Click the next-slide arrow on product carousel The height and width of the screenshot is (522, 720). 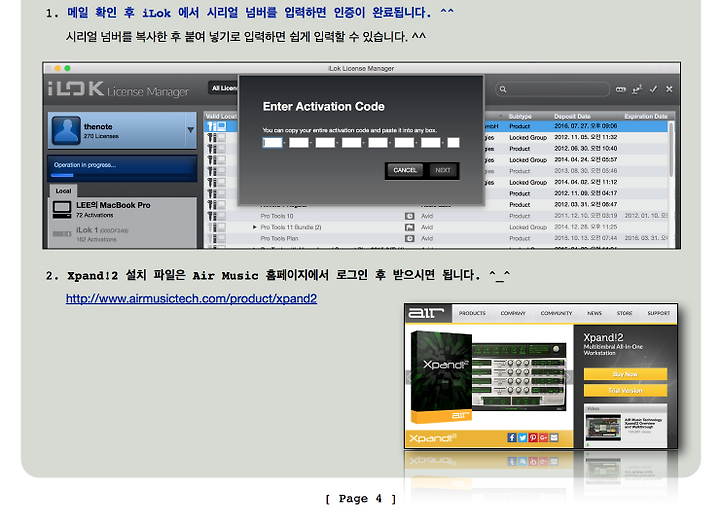click(x=568, y=377)
